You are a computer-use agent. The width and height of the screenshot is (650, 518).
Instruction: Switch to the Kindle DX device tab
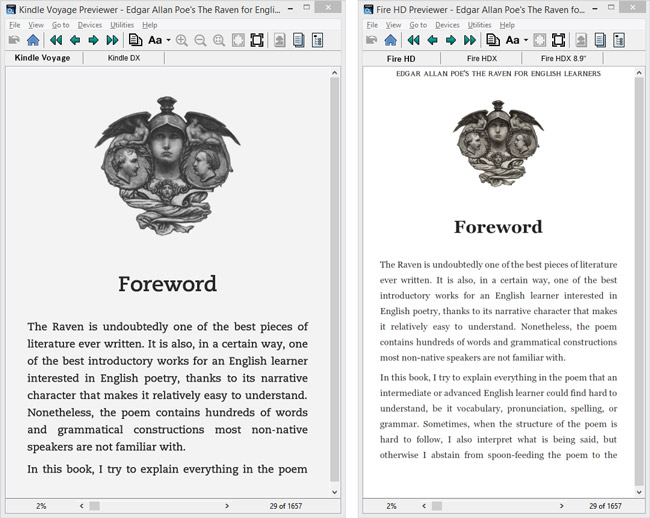pyautogui.click(x=124, y=58)
